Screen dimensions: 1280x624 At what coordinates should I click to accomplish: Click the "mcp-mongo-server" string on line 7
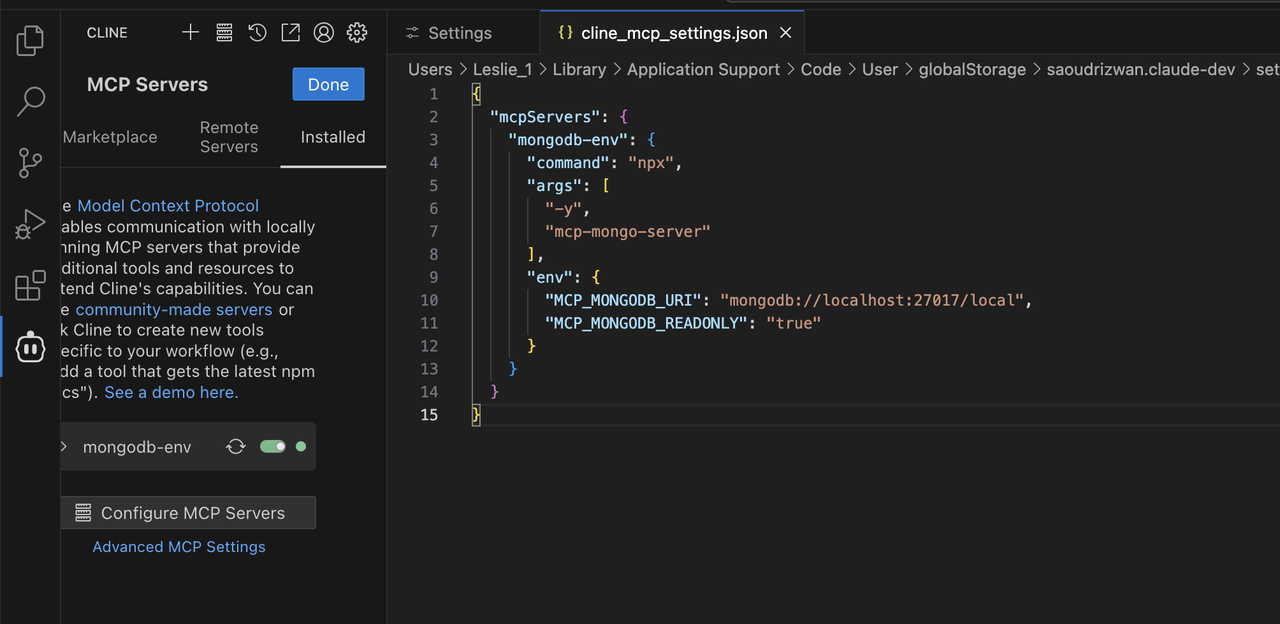pos(627,231)
